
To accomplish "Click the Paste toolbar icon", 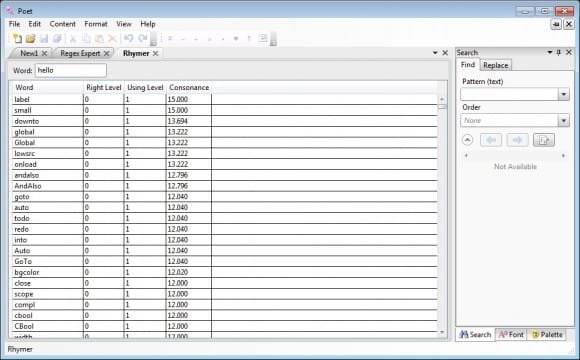I will point(99,38).
